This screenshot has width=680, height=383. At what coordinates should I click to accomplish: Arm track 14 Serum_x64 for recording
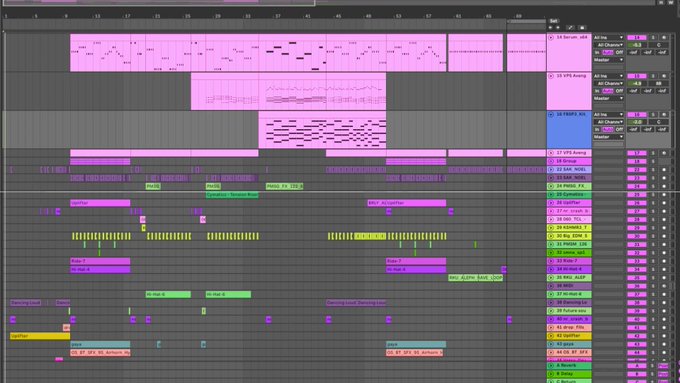click(x=664, y=37)
